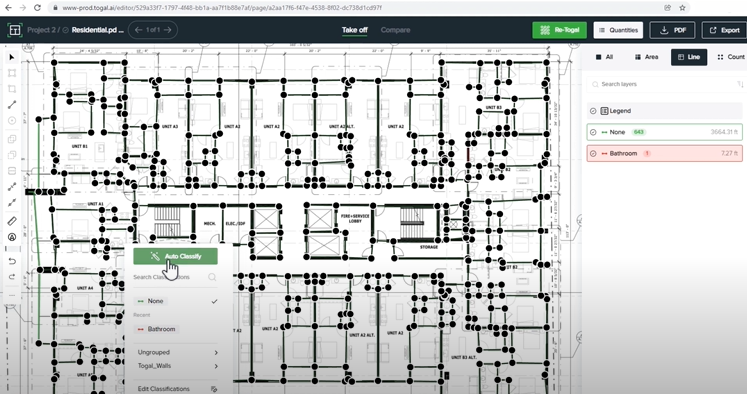The image size is (747, 394).
Task: Filter layers by Count
Action: click(731, 57)
